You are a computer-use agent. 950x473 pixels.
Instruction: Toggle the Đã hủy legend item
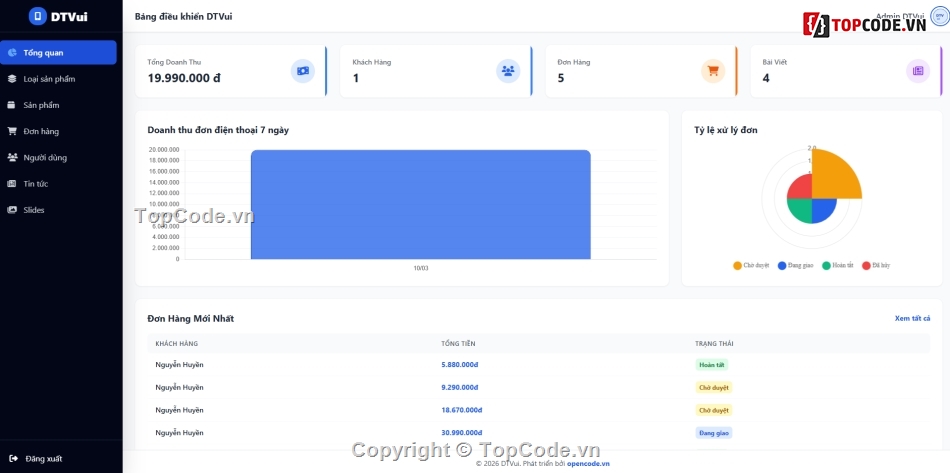point(876,265)
